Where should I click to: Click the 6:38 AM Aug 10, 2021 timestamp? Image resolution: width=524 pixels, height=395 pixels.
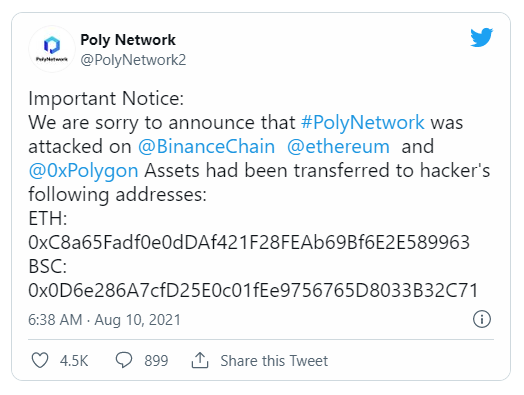[x=104, y=320]
